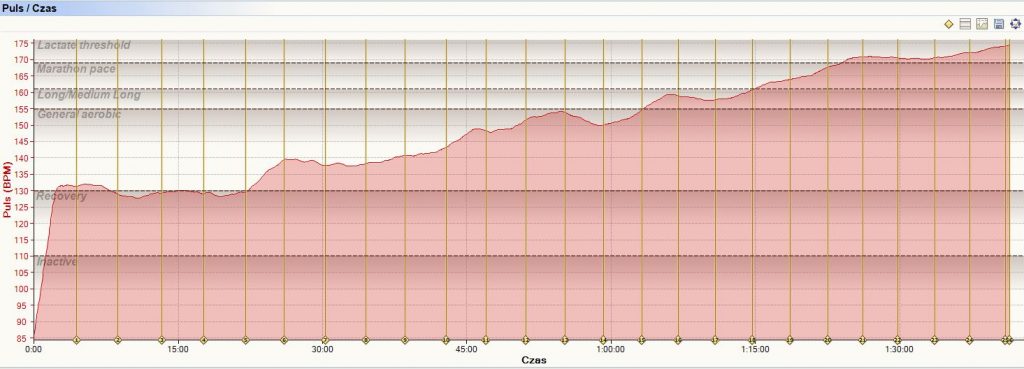The image size is (1024, 369).
Task: Click the 'Marathon pace' zone label
Action: (76, 69)
